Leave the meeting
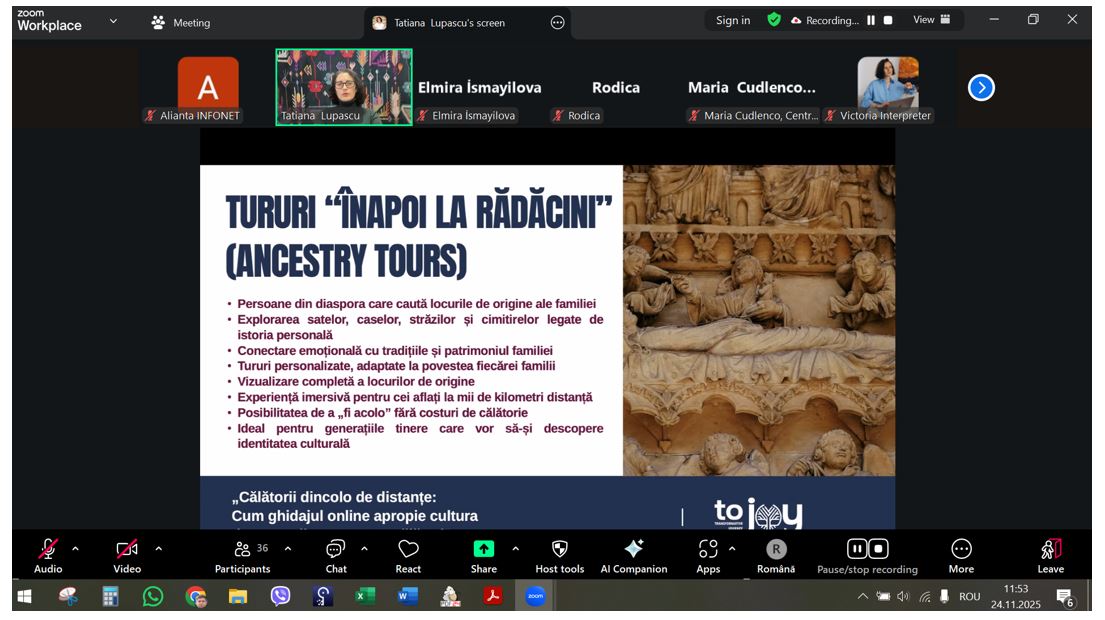 1051,550
